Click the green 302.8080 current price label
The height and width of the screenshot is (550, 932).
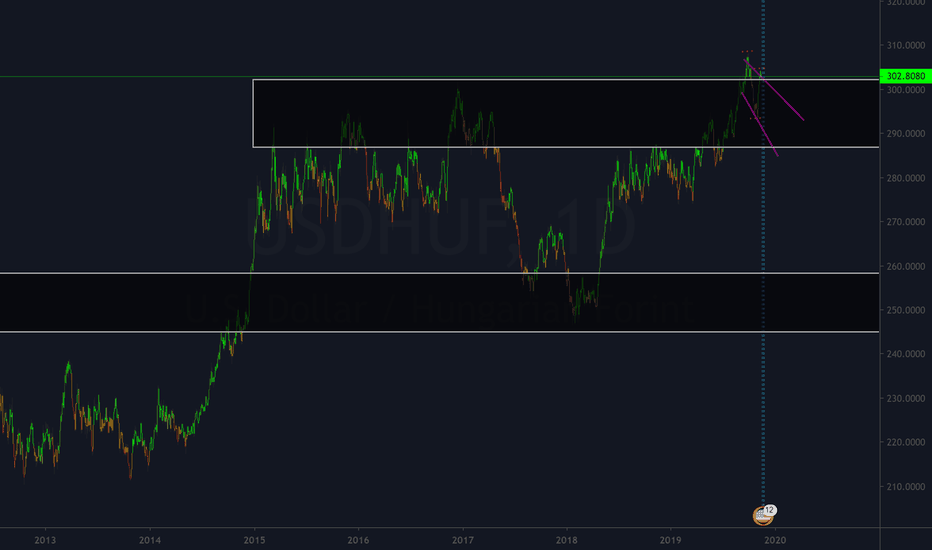click(x=905, y=76)
